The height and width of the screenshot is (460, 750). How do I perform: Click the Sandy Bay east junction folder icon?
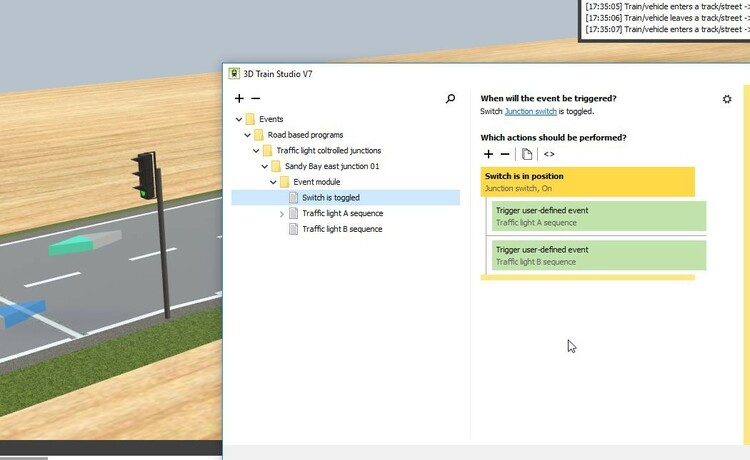pos(276,166)
